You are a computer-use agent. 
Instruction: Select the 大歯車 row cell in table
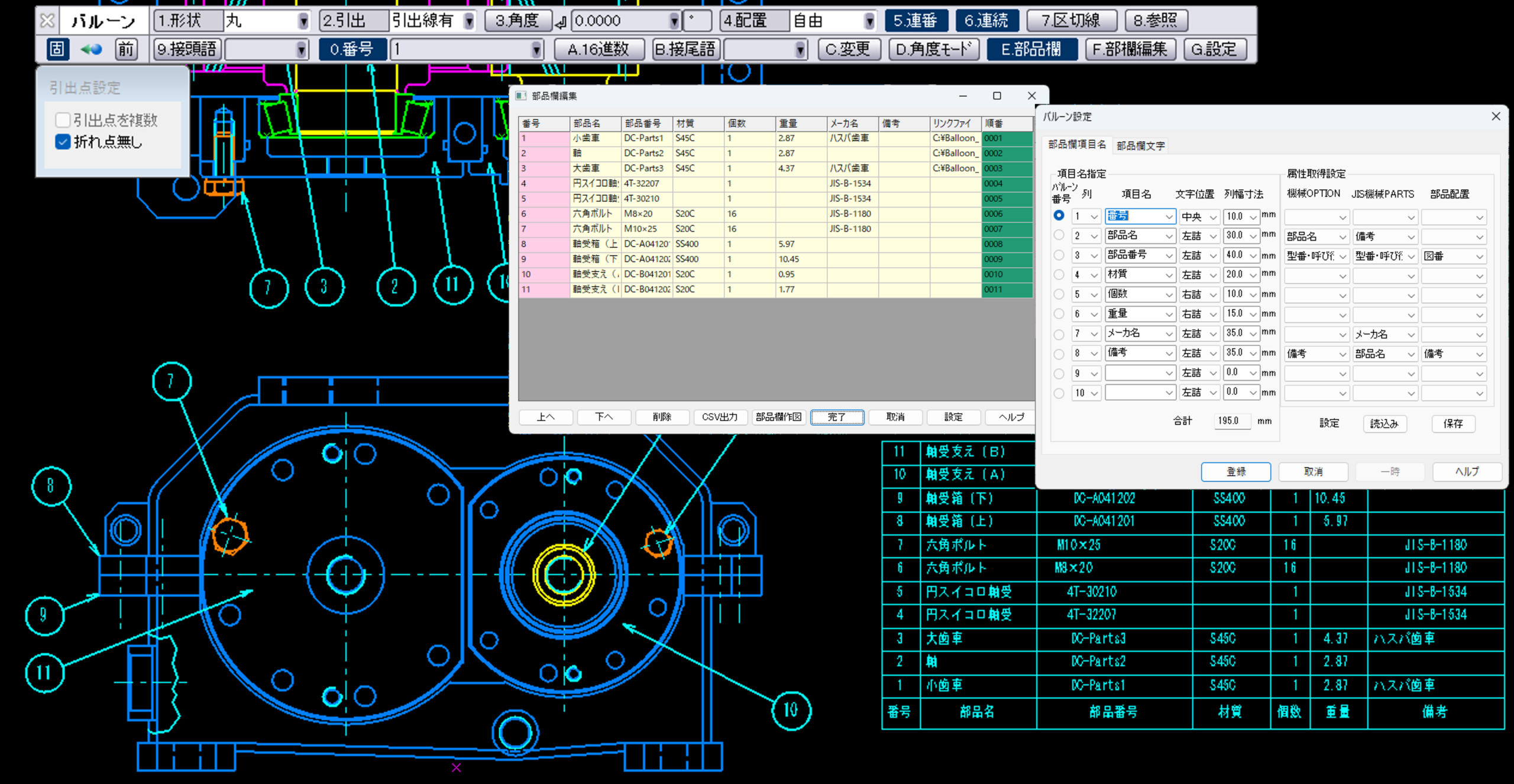click(x=596, y=168)
